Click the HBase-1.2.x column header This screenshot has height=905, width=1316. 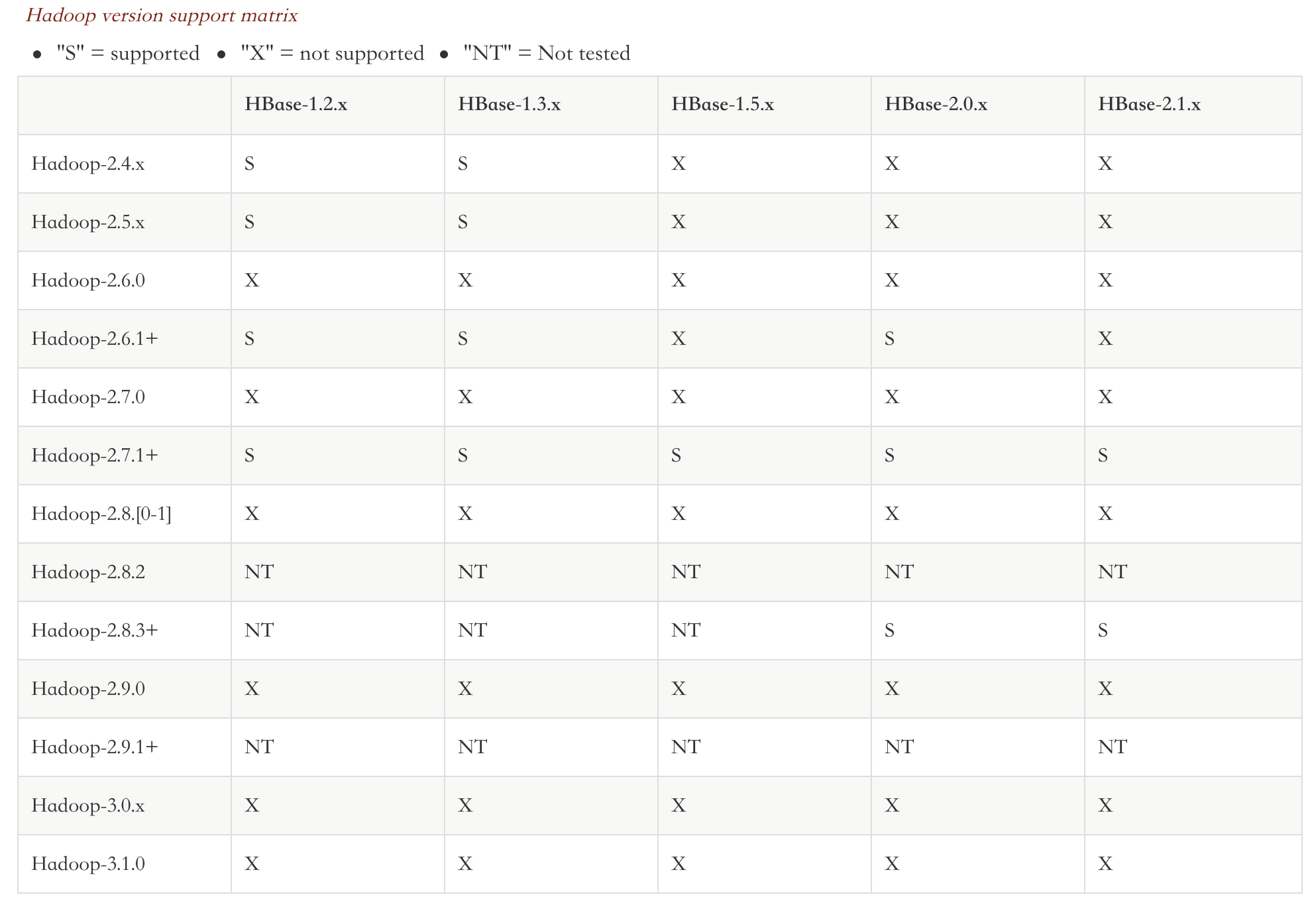(x=296, y=105)
